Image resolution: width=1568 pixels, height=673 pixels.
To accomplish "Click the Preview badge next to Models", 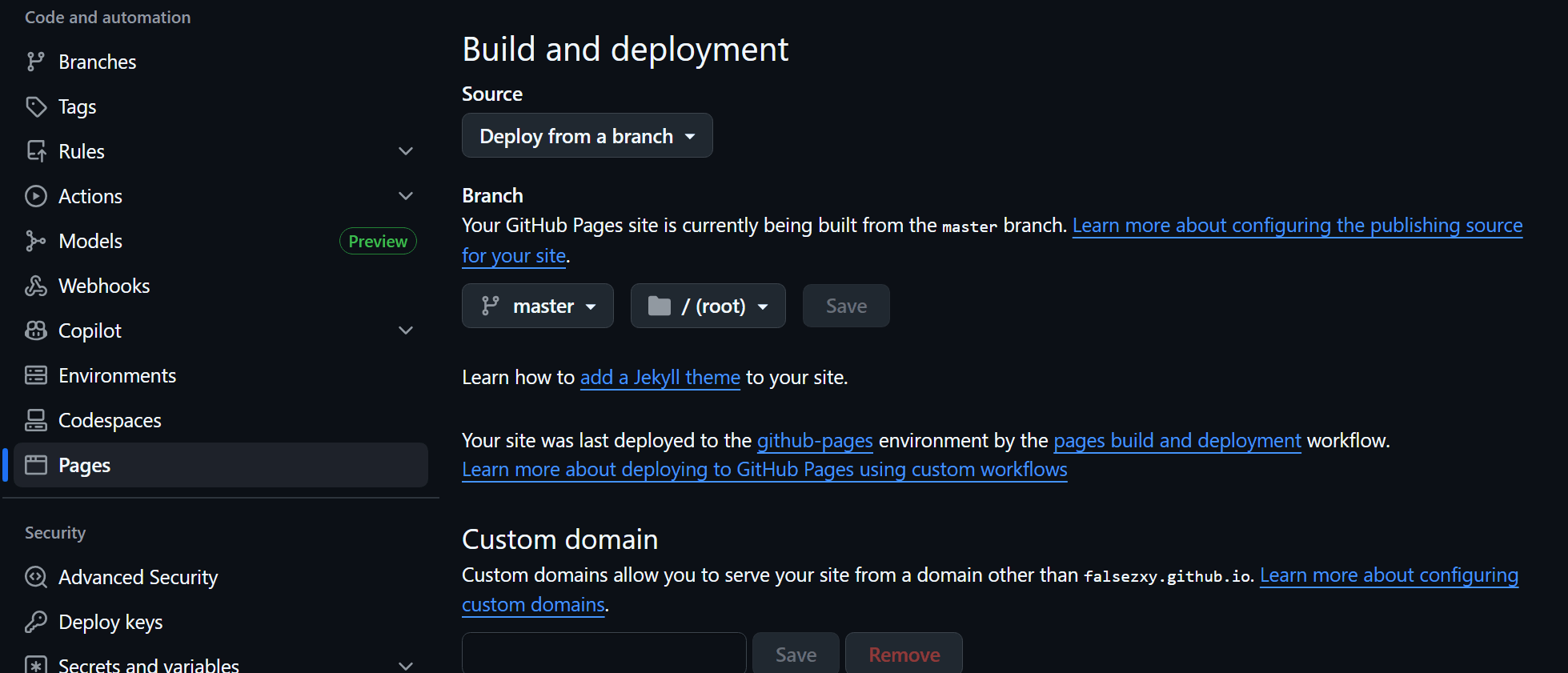I will pos(378,241).
